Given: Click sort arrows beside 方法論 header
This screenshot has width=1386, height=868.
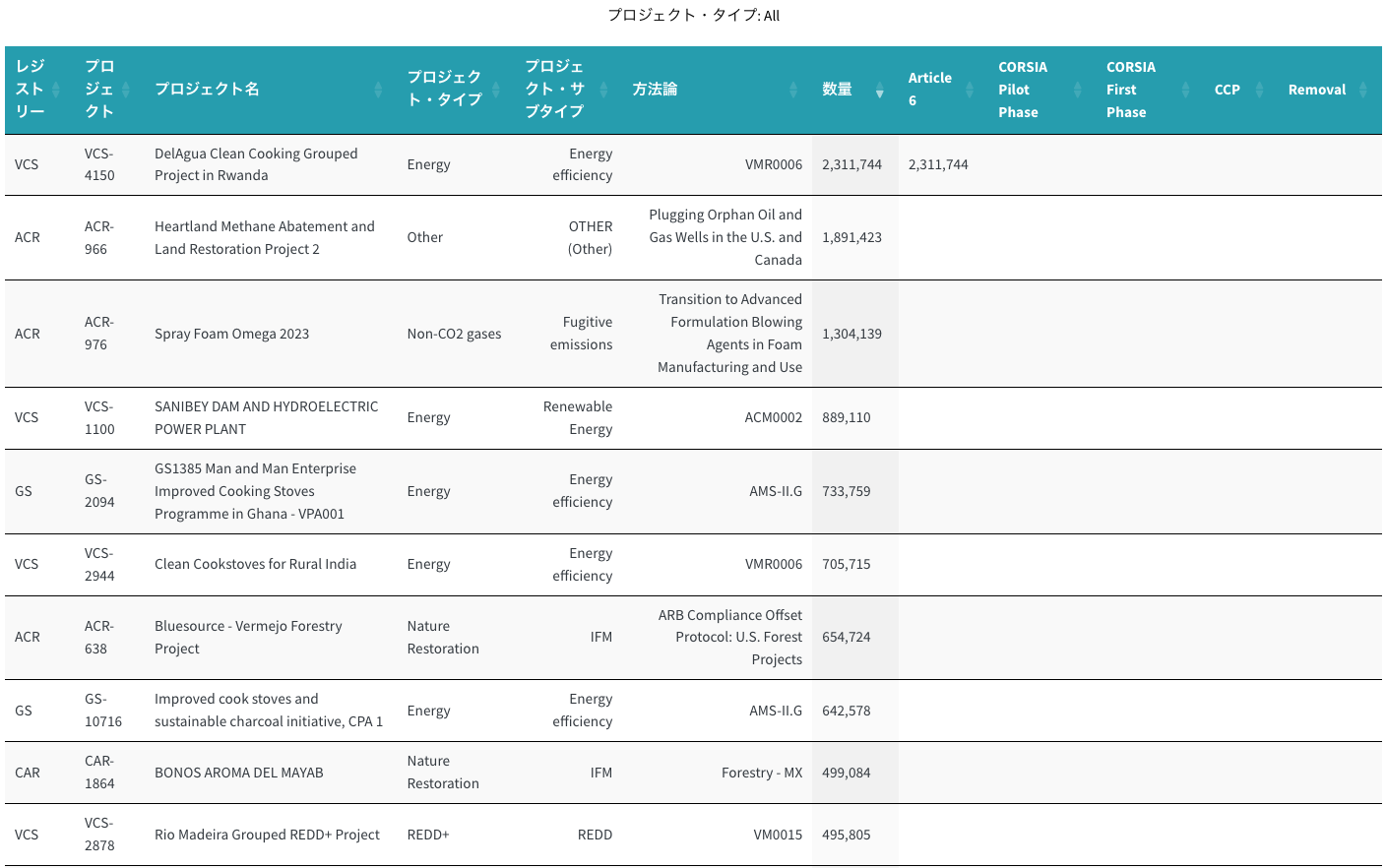Looking at the screenshot, I should (793, 90).
